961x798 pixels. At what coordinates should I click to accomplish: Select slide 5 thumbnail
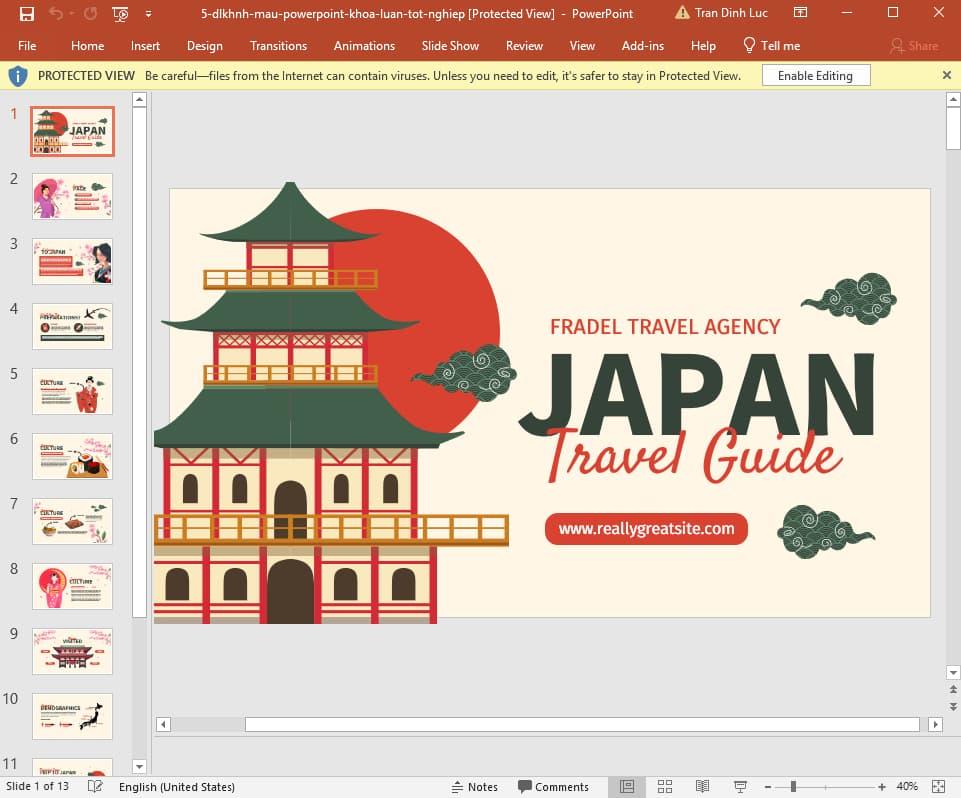coord(72,391)
